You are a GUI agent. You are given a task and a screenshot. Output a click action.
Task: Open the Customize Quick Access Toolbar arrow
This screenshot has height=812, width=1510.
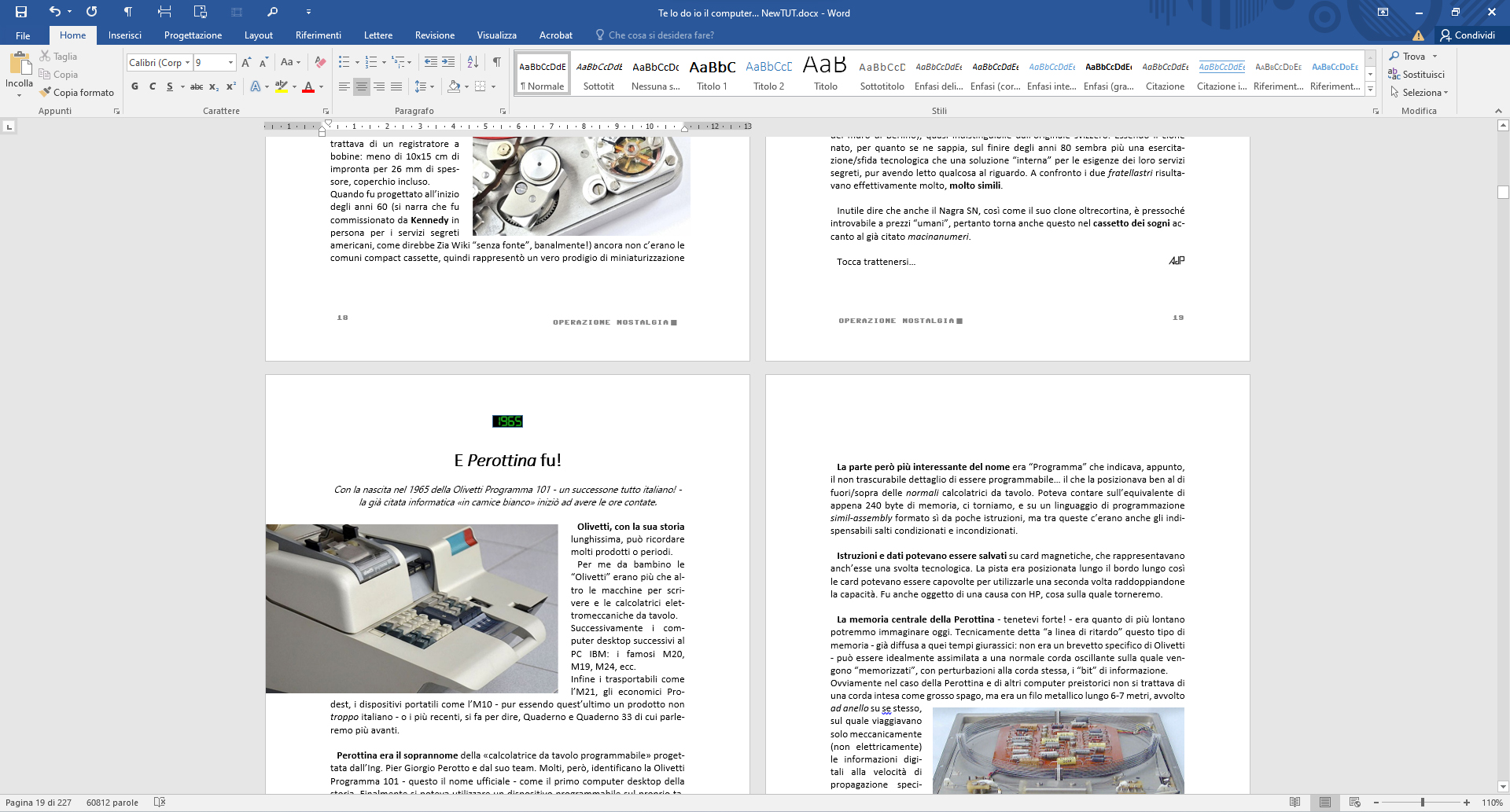308,12
